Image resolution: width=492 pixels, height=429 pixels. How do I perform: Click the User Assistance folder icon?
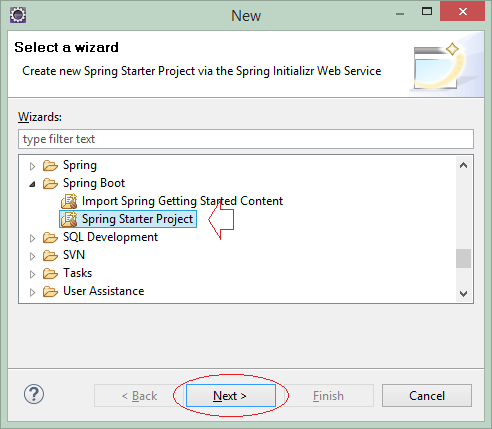point(50,291)
